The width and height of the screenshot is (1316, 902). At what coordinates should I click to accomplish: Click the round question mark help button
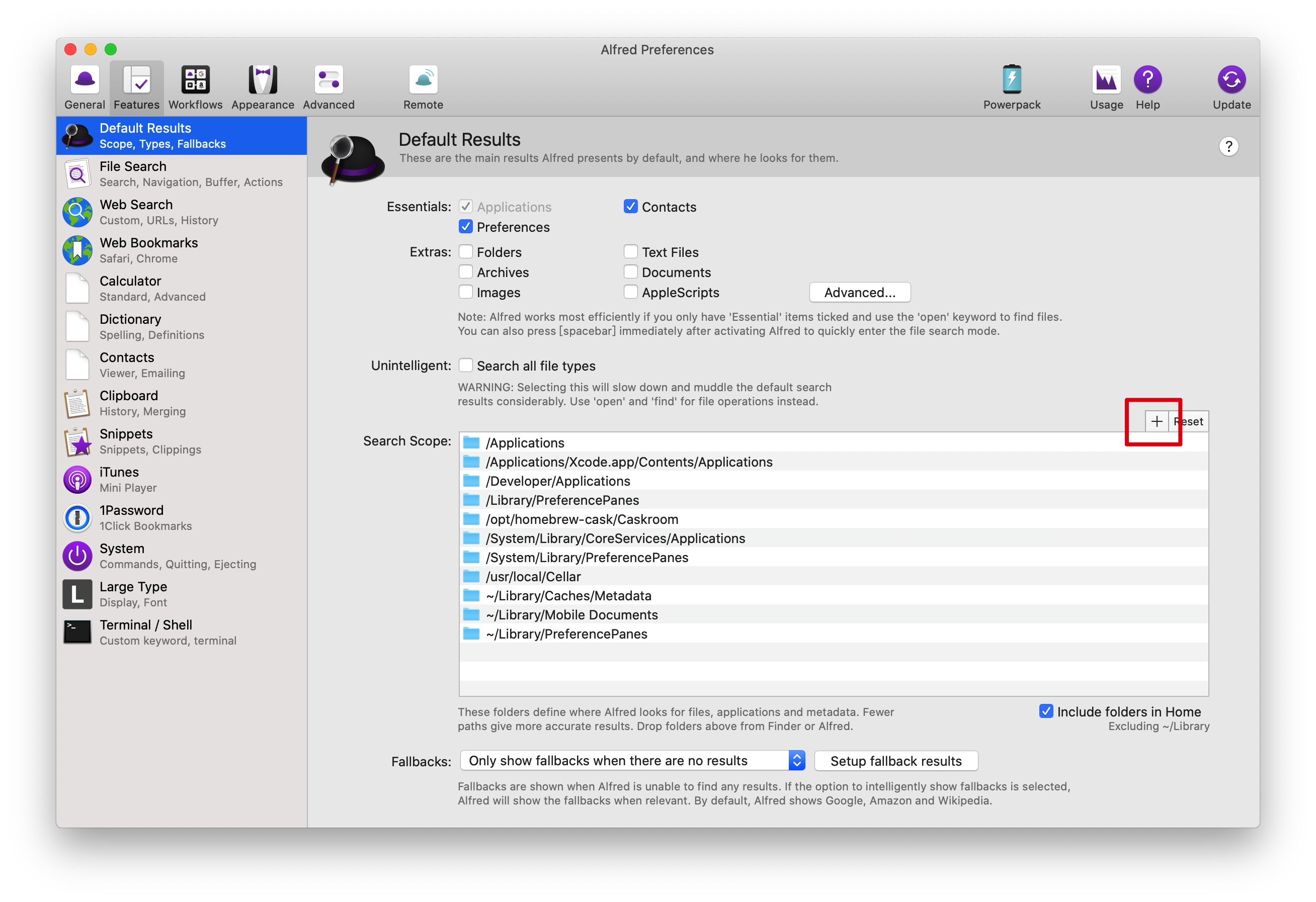tap(1228, 146)
